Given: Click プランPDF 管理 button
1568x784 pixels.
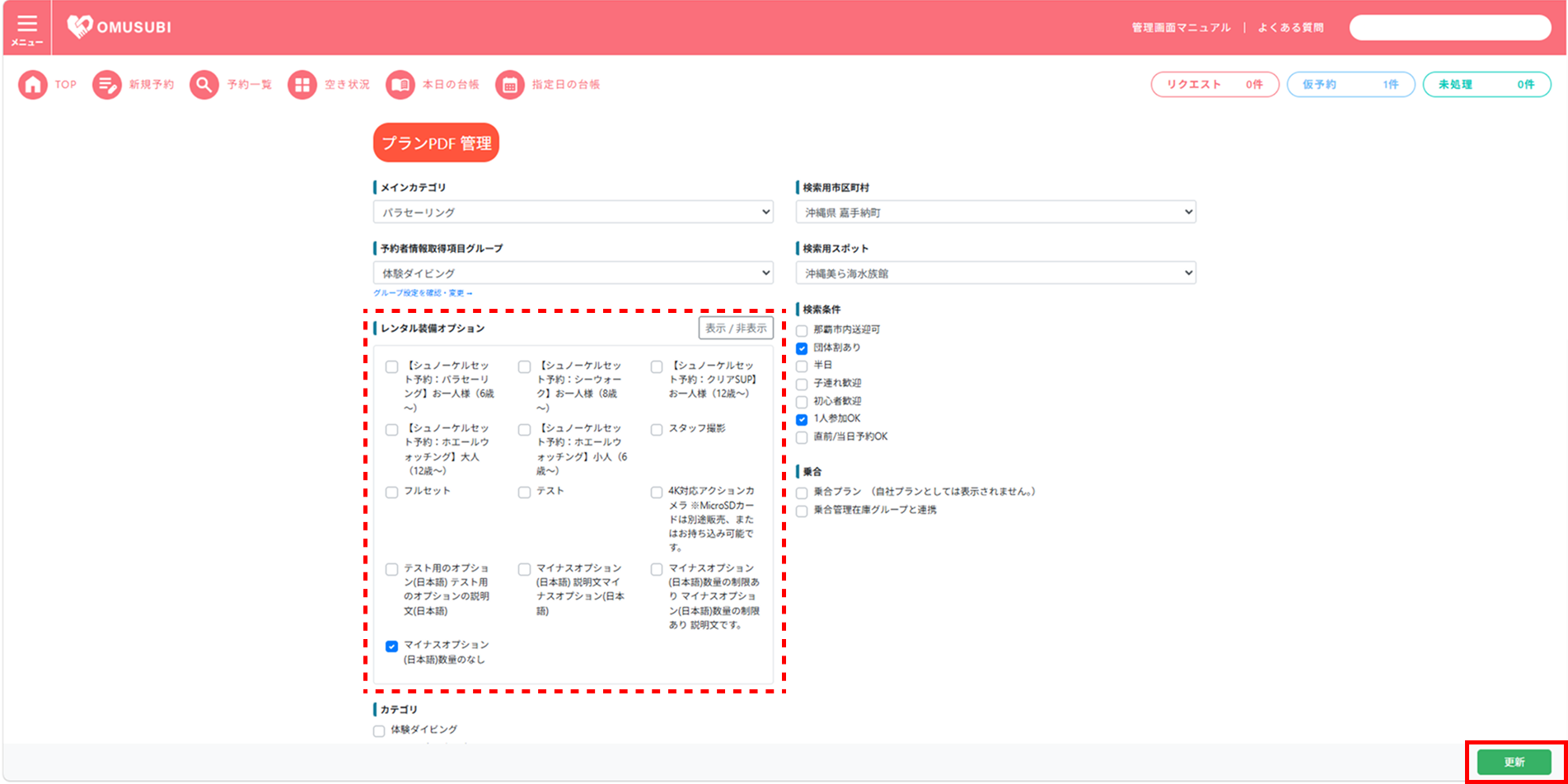Looking at the screenshot, I should (436, 143).
